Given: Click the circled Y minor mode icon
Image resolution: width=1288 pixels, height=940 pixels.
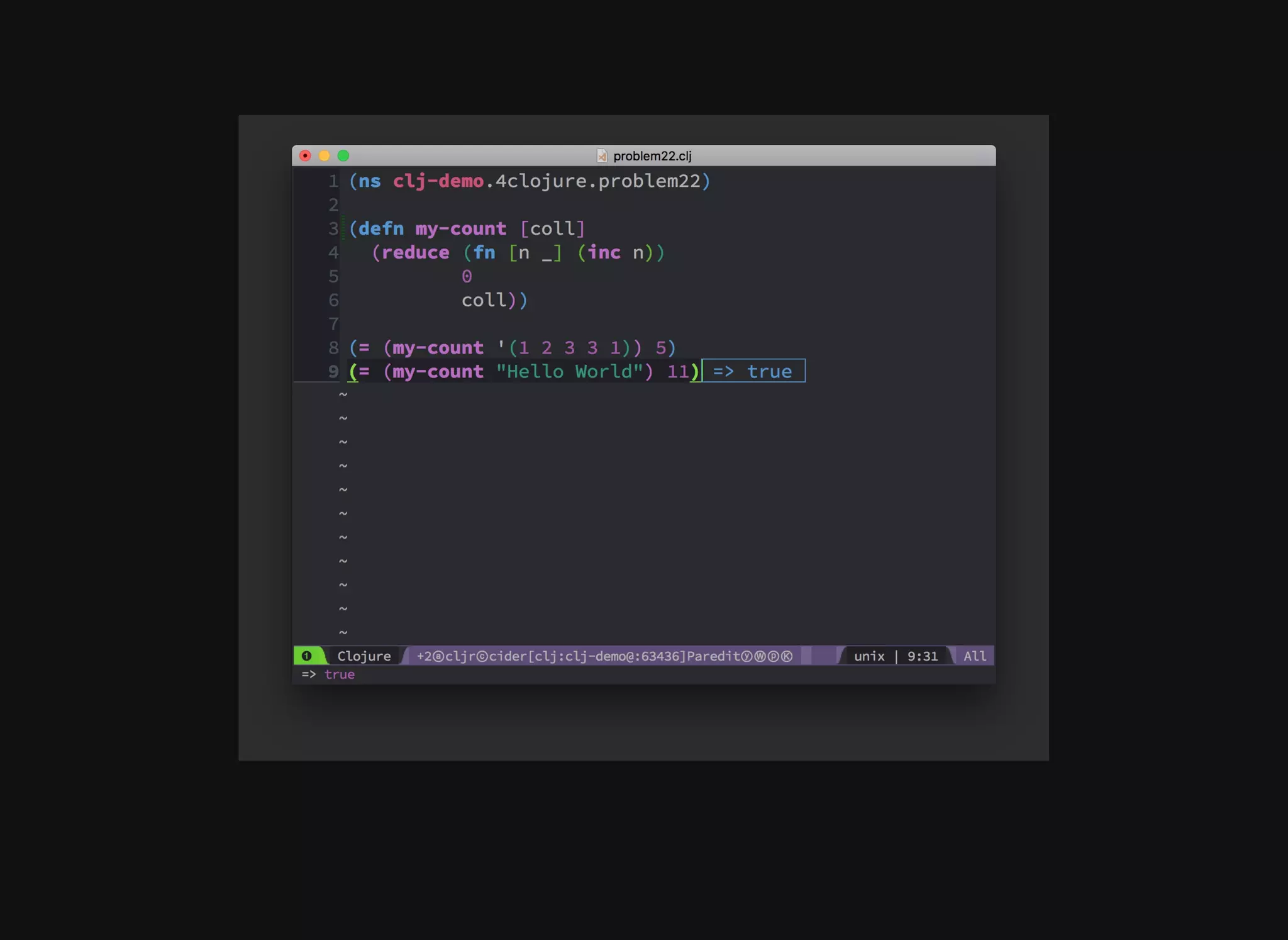Looking at the screenshot, I should pos(747,656).
